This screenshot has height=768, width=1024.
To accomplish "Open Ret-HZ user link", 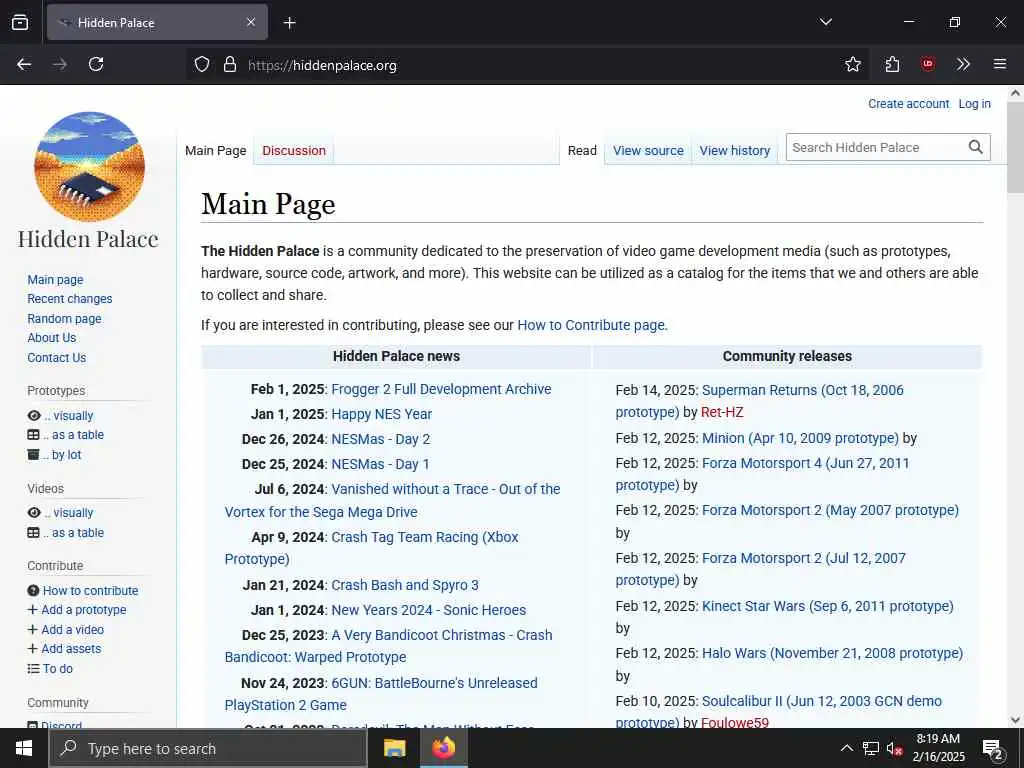I will click(722, 413).
